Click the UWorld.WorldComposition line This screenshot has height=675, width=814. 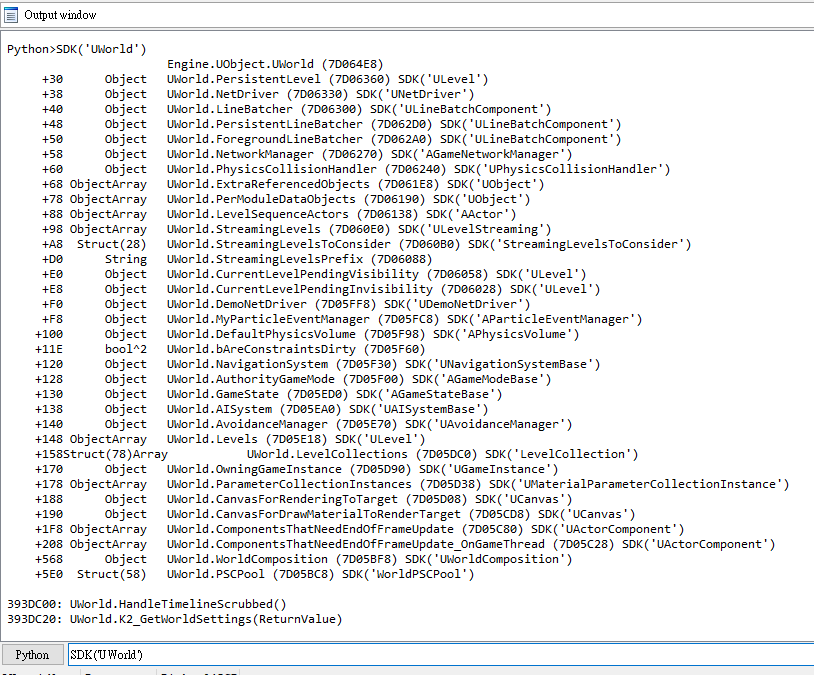click(304, 559)
